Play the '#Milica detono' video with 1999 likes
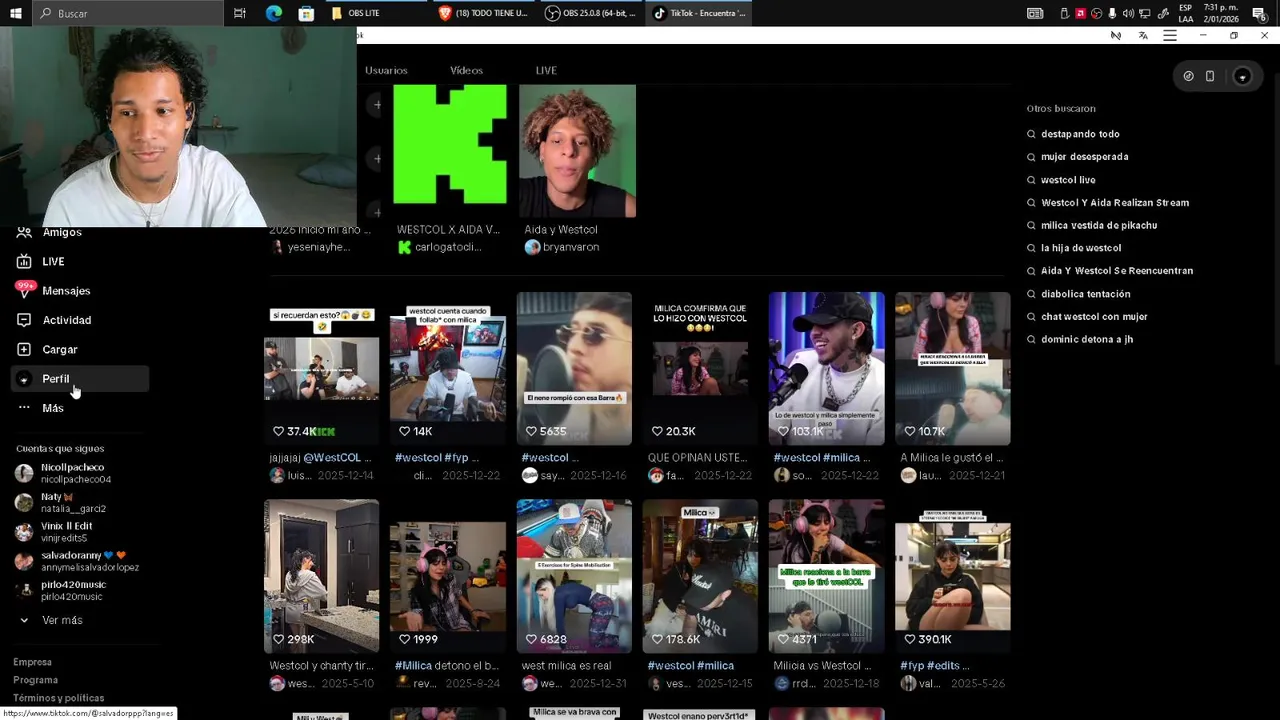This screenshot has height=720, width=1280. [x=448, y=576]
